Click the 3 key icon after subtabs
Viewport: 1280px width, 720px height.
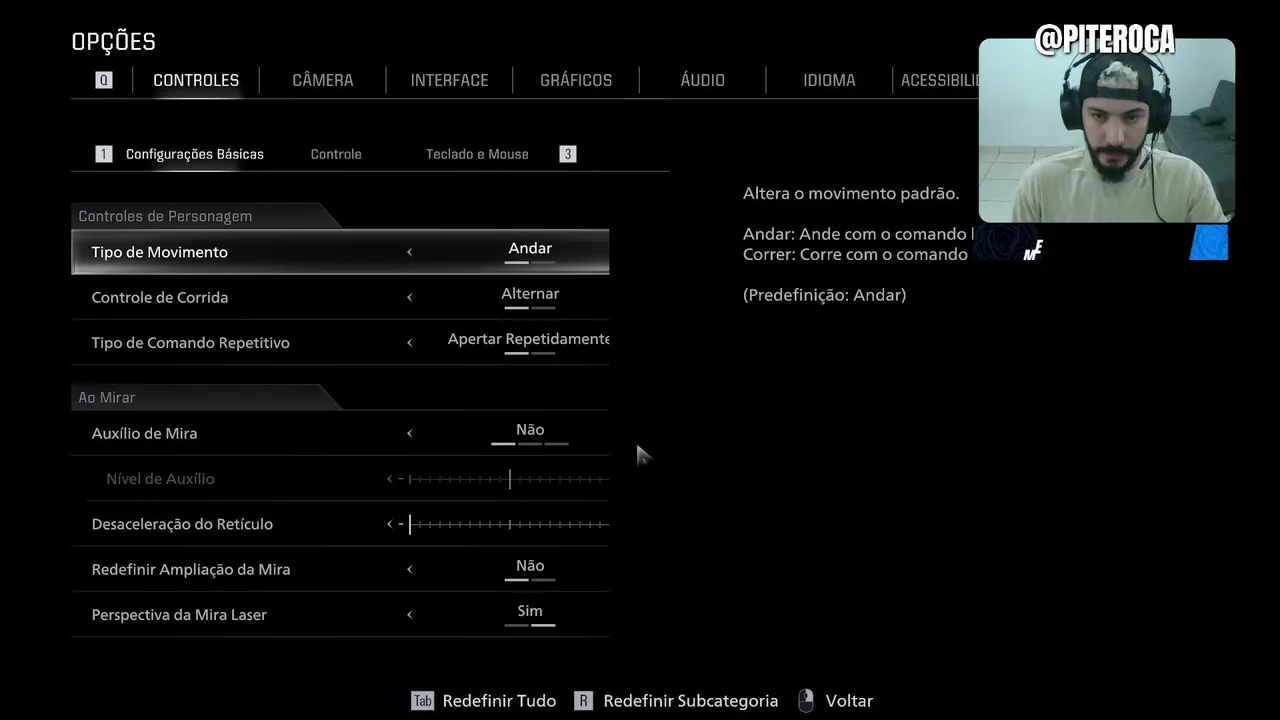pyautogui.click(x=568, y=154)
